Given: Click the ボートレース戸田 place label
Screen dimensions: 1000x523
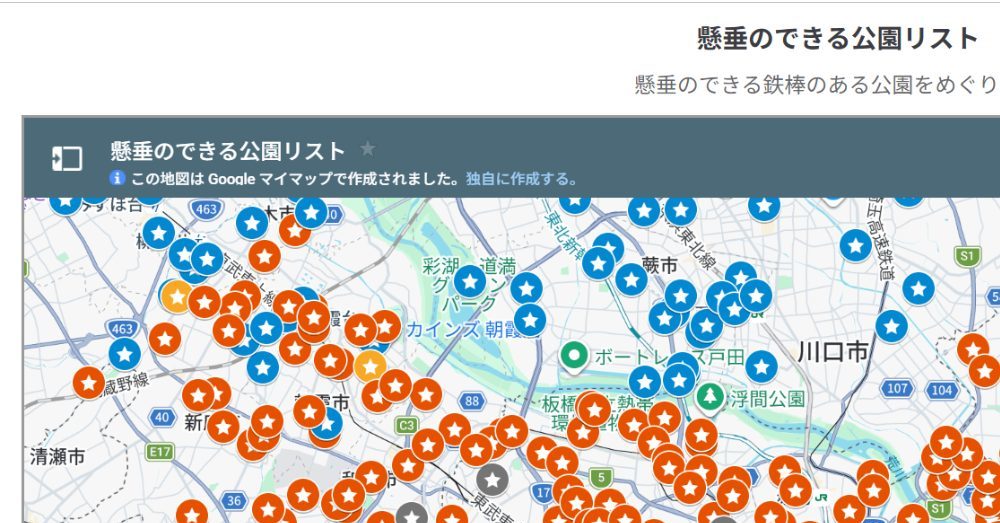Looking at the screenshot, I should click(x=669, y=357).
